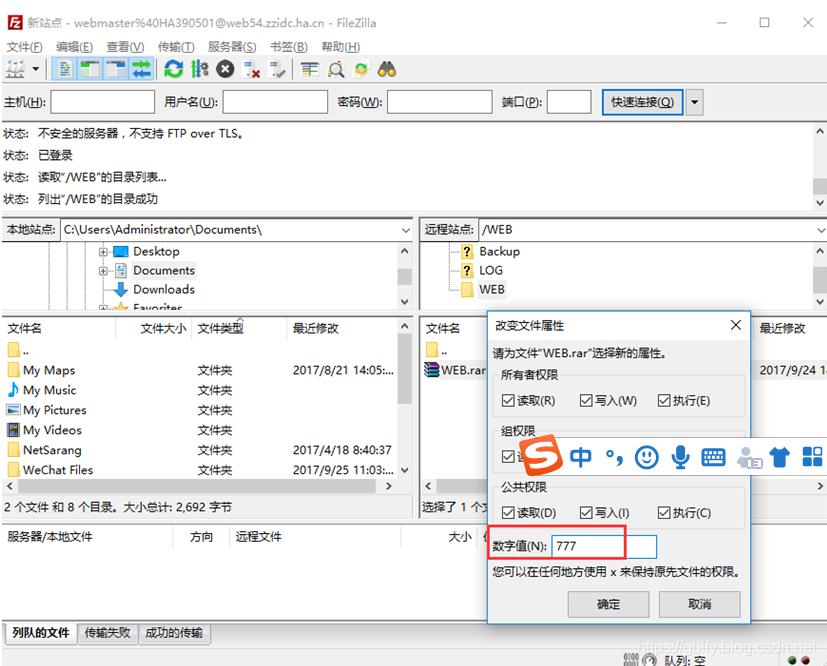The image size is (827, 666).
Task: Expand remote site path dropdown
Action: [821, 230]
